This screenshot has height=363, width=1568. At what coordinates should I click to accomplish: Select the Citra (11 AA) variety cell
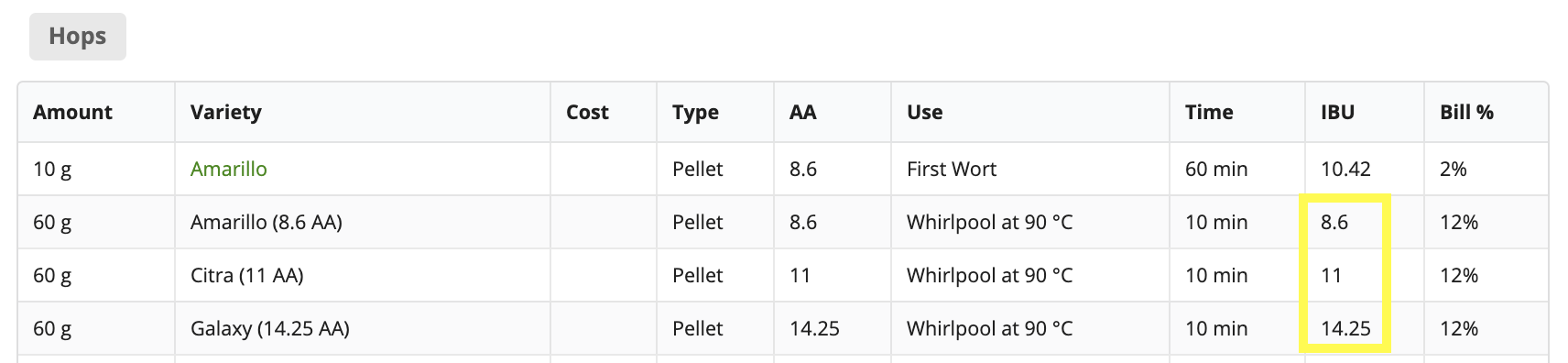click(247, 275)
